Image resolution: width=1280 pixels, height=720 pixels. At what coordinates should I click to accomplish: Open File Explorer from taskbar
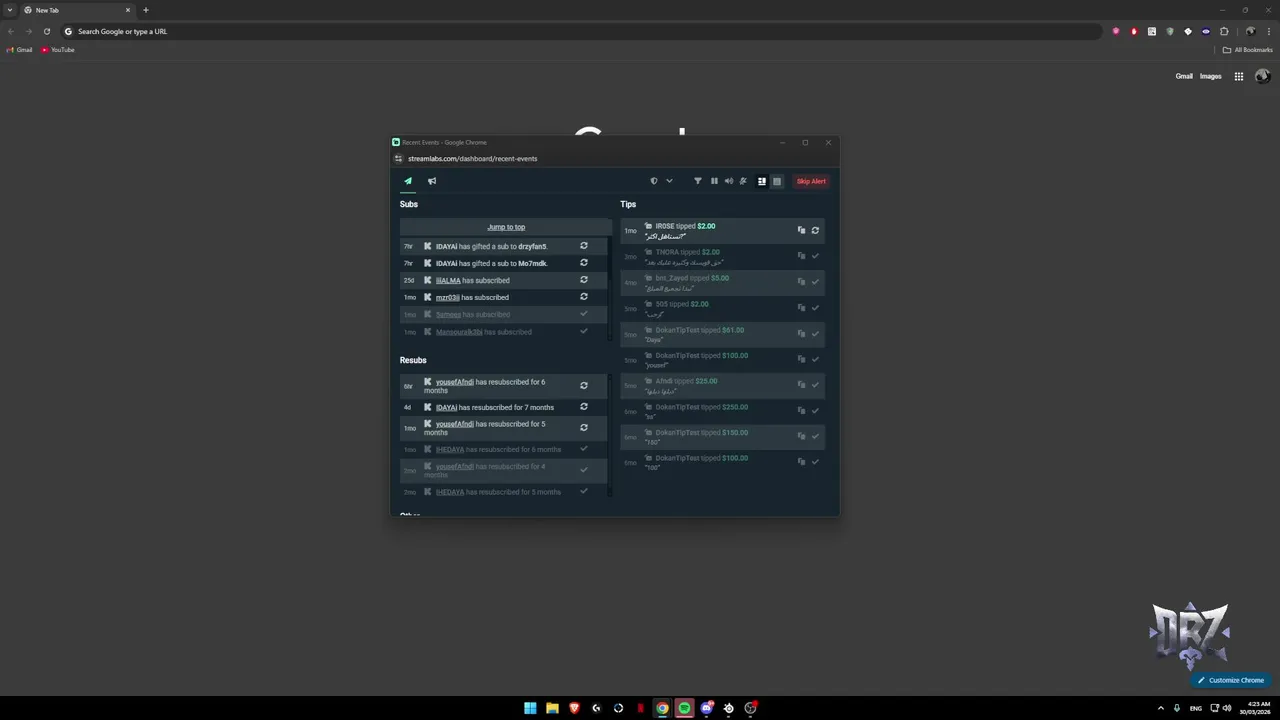click(552, 708)
